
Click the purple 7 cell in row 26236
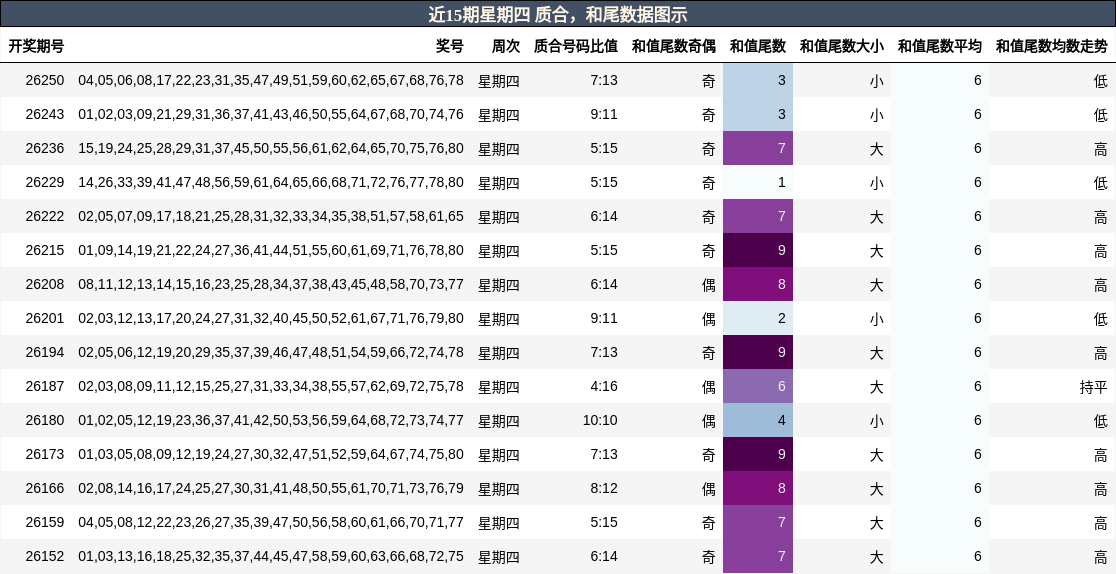point(758,148)
